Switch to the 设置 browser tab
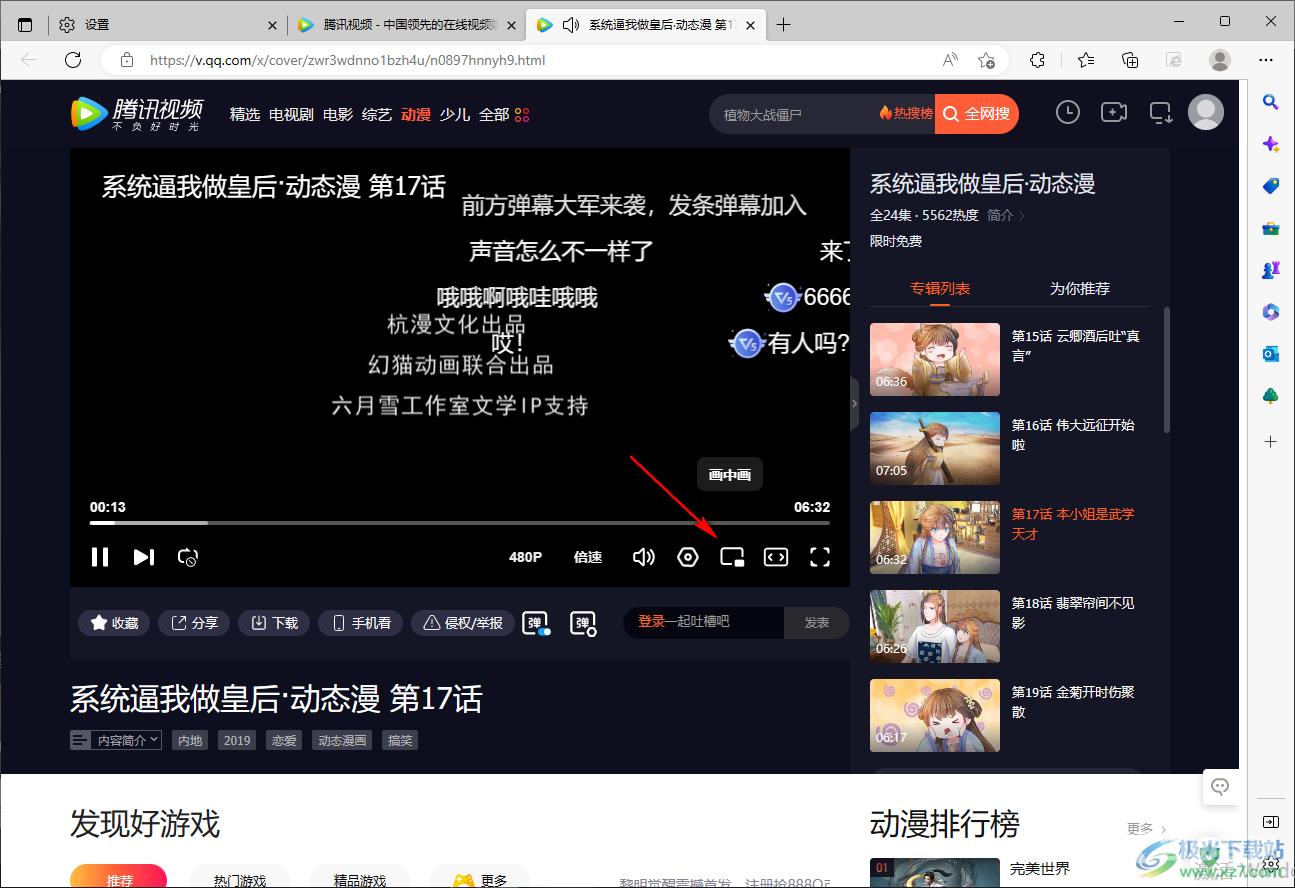 (x=168, y=25)
